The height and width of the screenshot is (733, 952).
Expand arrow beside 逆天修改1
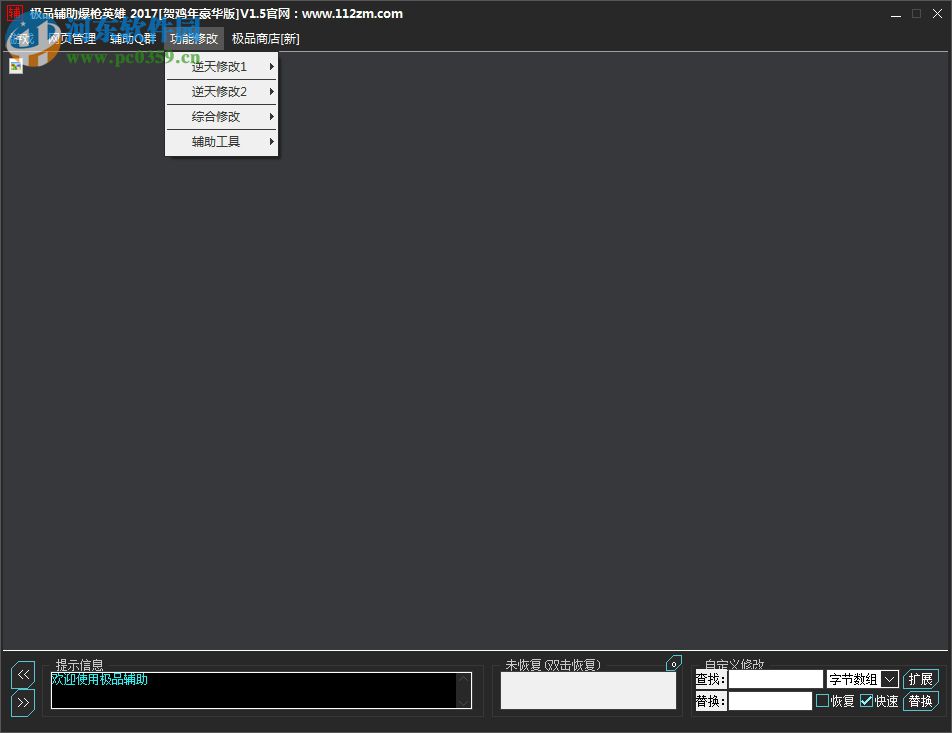click(271, 66)
